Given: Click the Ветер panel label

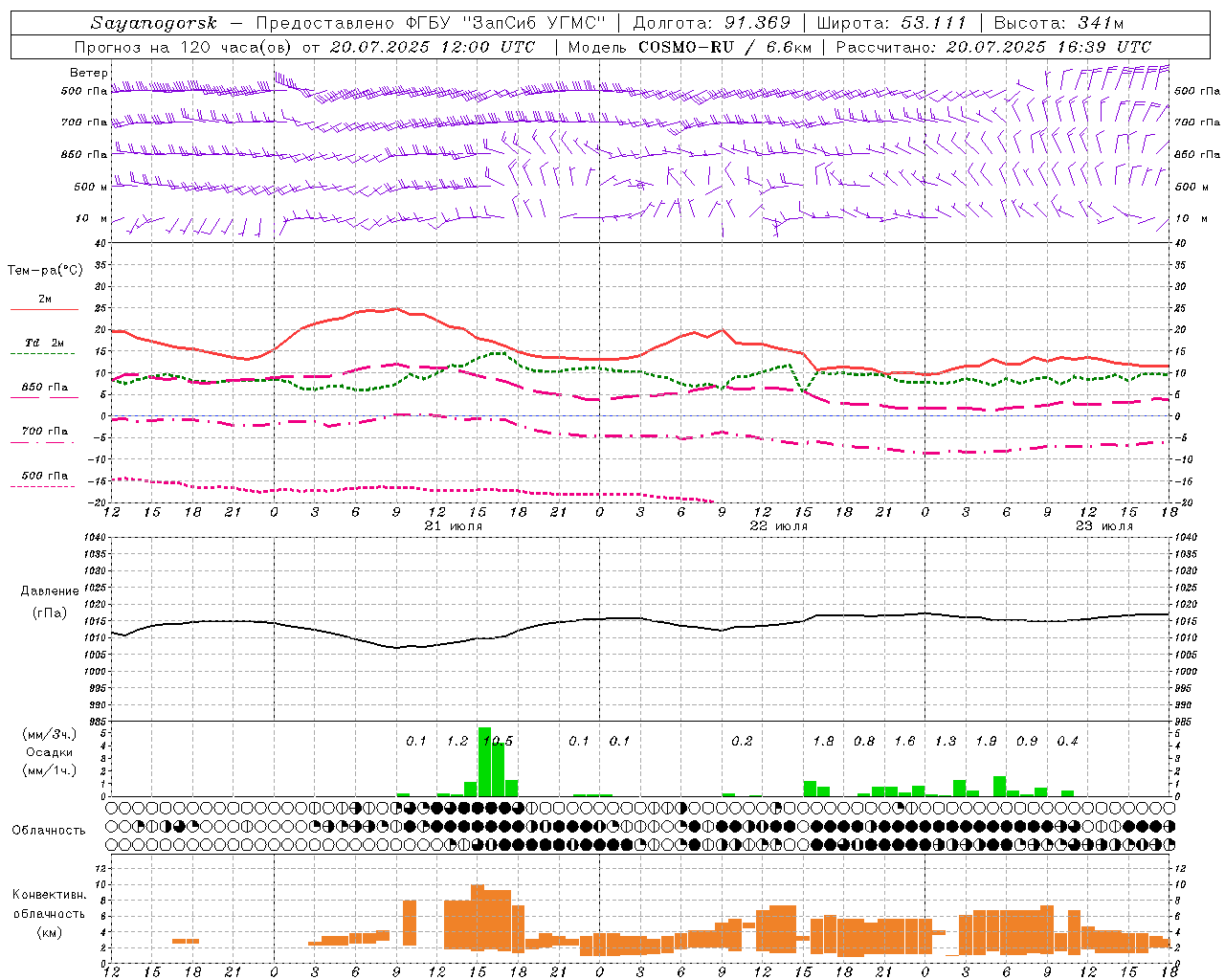Looking at the screenshot, I should 89,73.
